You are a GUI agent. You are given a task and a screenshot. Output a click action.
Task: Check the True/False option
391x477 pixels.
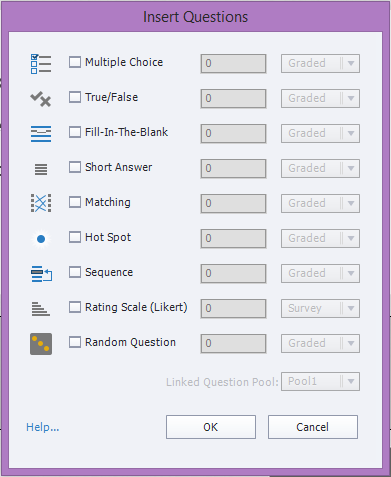tap(75, 97)
